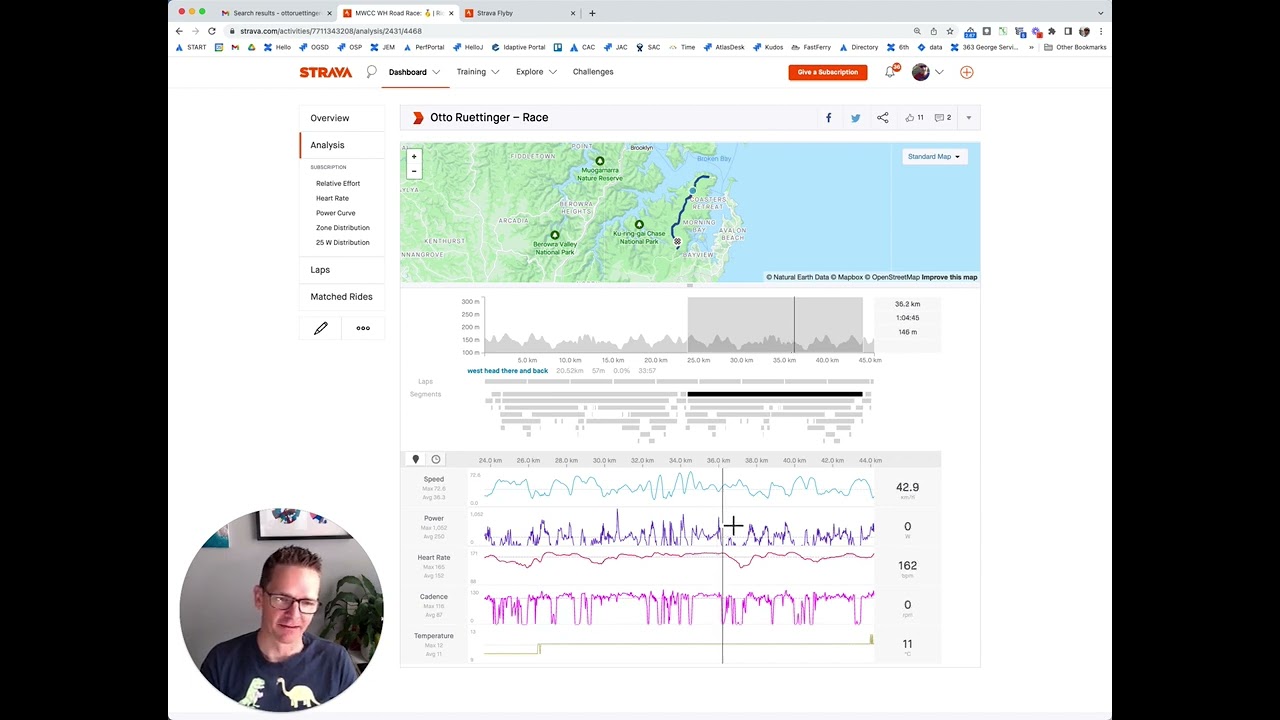This screenshot has width=1280, height=720.
Task: Expand the profile avatar chevron menu
Action: [x=939, y=72]
